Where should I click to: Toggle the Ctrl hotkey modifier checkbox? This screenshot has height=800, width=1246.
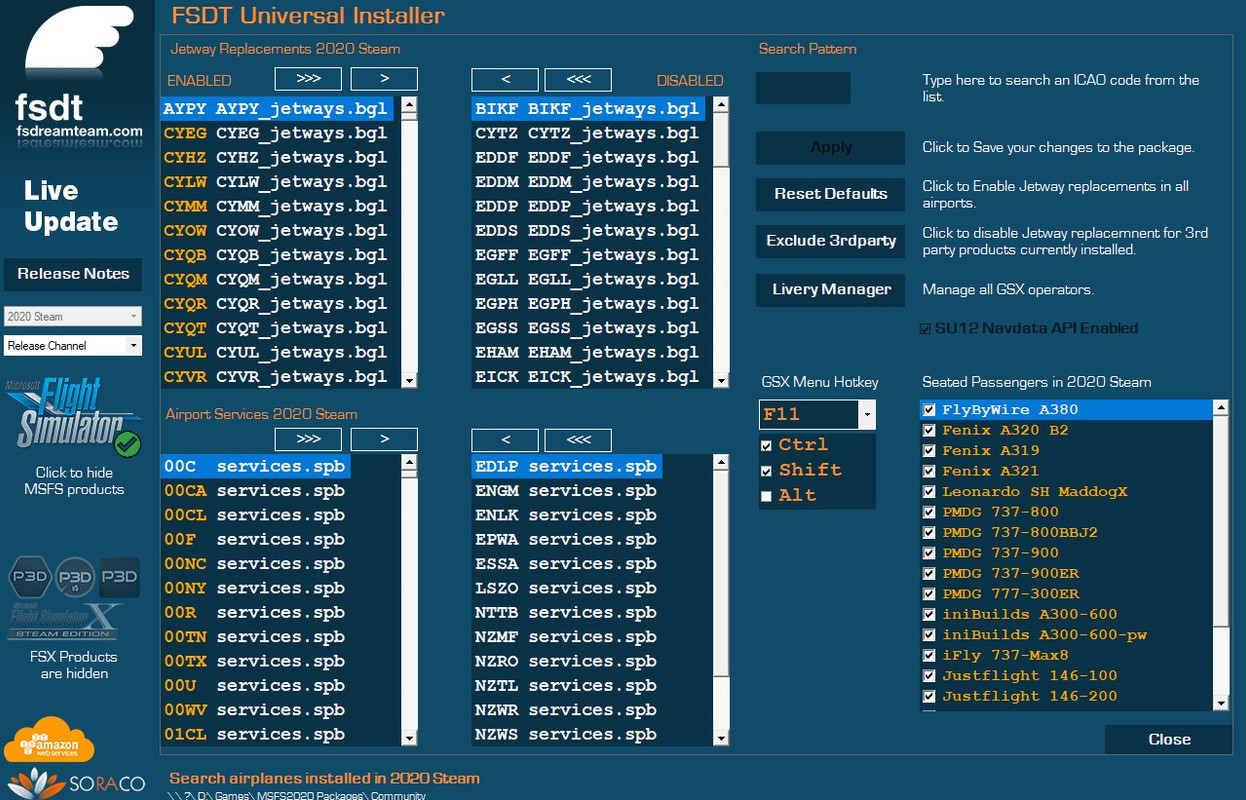[x=767, y=445]
